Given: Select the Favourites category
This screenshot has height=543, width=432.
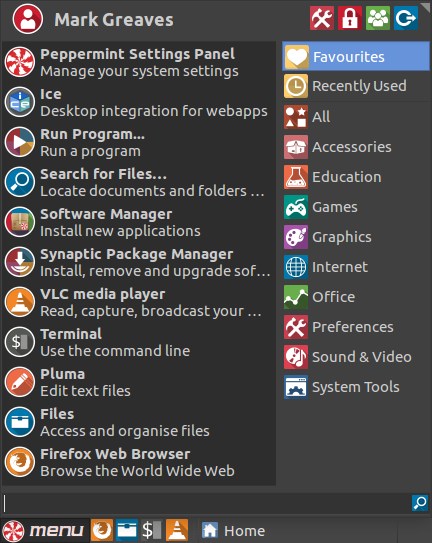Looking at the screenshot, I should [x=356, y=56].
